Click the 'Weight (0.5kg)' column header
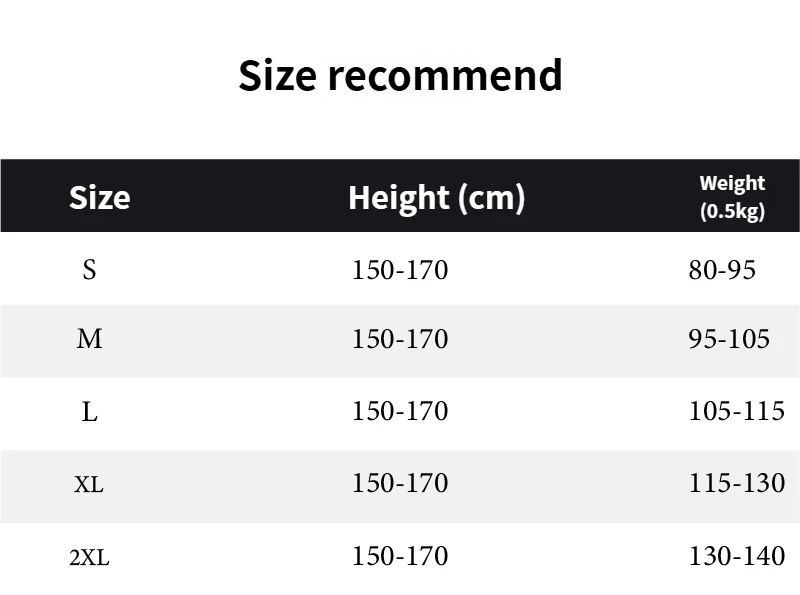This screenshot has width=800, height=595. (x=732, y=197)
